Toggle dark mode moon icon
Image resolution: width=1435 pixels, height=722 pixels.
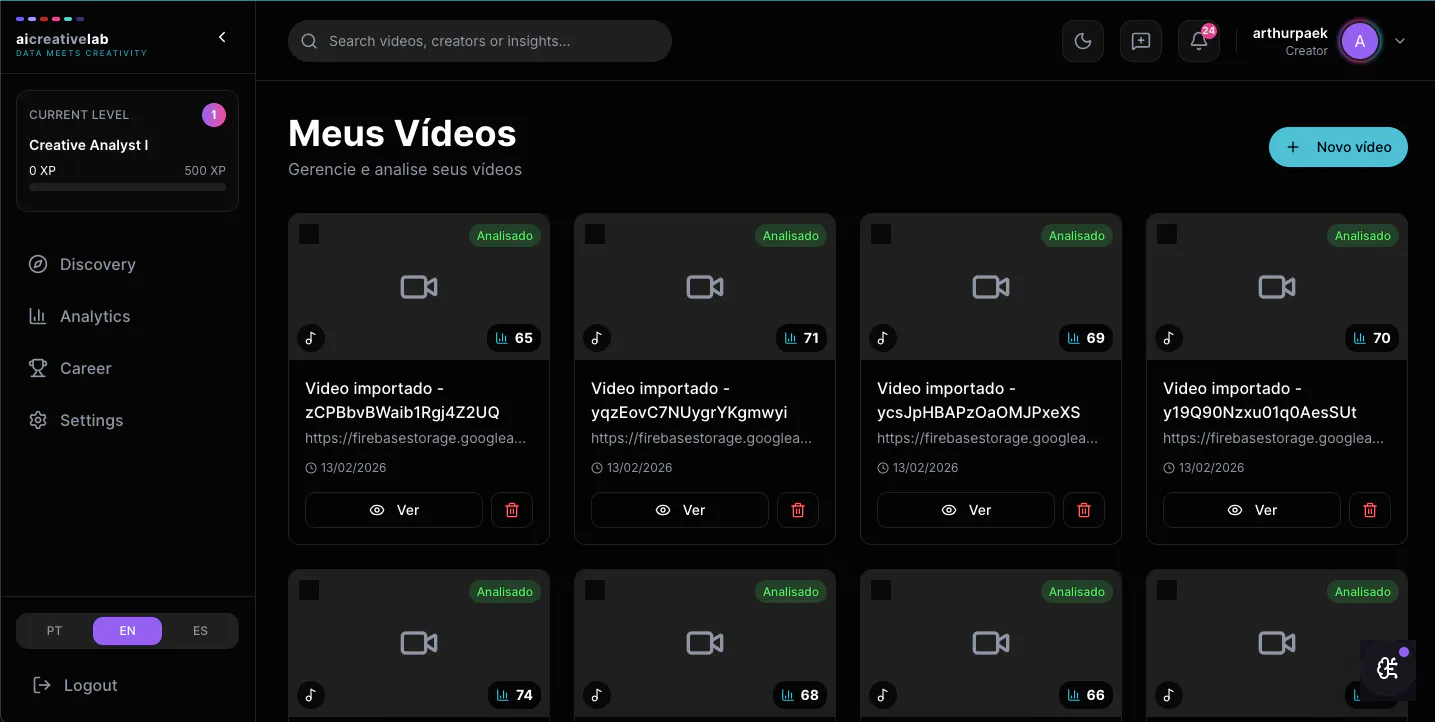pos(1083,41)
